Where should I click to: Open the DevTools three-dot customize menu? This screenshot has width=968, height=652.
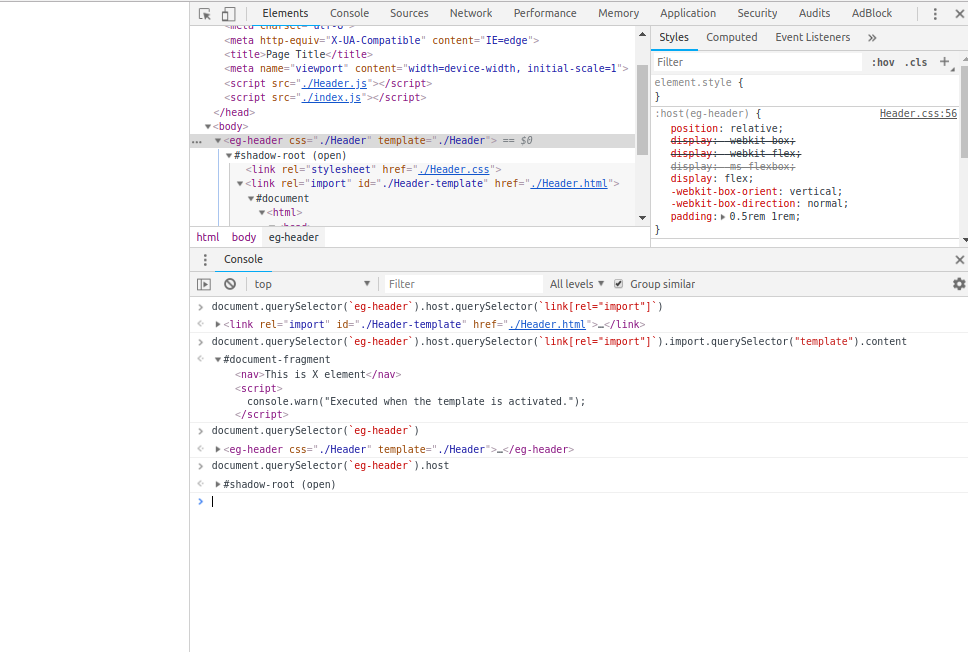coord(935,14)
